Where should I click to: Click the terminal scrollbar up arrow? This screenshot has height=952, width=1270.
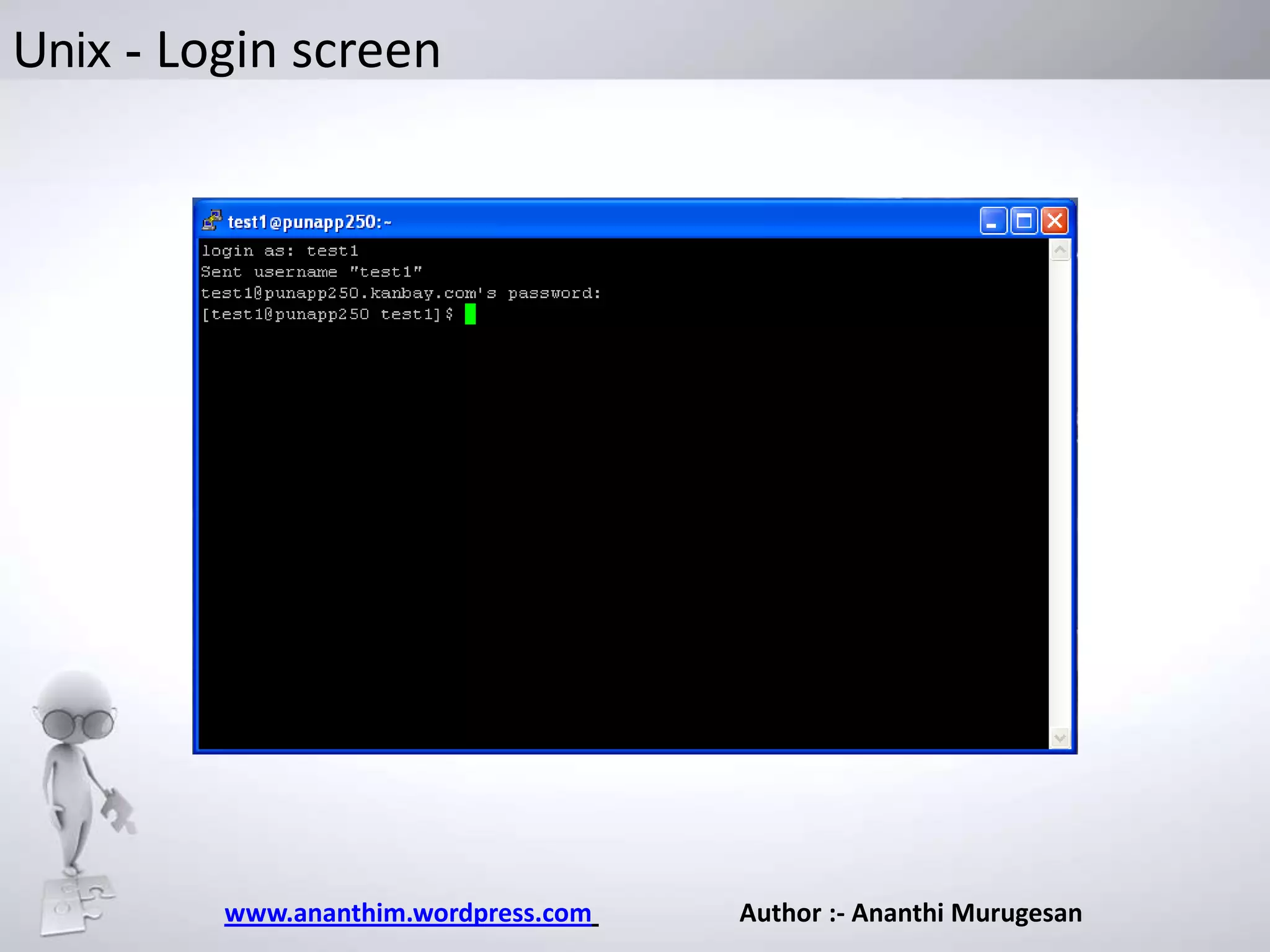click(x=1060, y=250)
